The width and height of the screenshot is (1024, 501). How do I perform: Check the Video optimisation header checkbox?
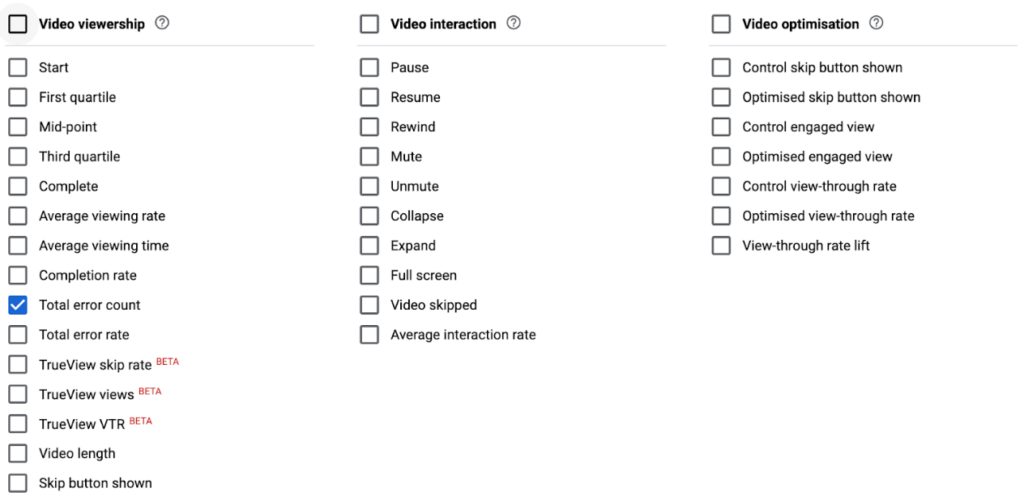click(x=721, y=24)
